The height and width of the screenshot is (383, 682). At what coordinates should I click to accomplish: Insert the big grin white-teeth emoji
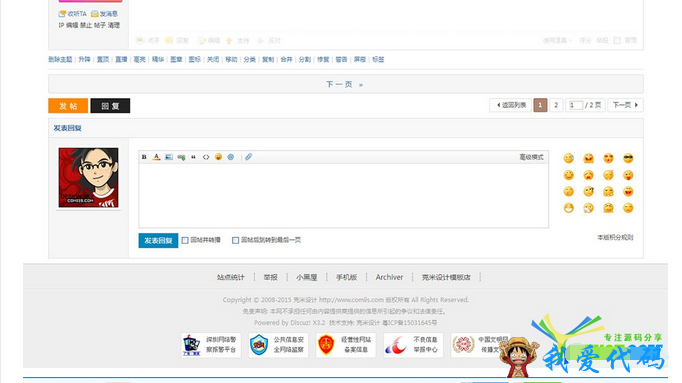(568, 208)
